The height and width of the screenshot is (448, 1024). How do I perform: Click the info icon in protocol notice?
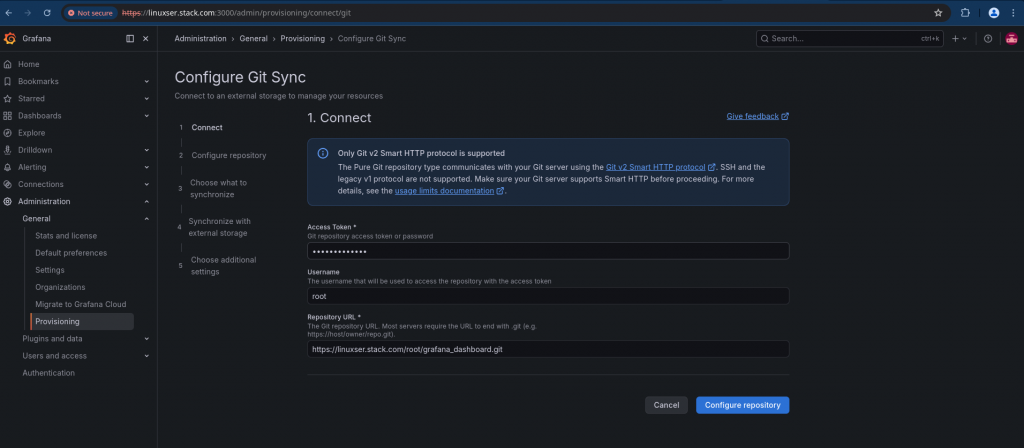[x=323, y=153]
